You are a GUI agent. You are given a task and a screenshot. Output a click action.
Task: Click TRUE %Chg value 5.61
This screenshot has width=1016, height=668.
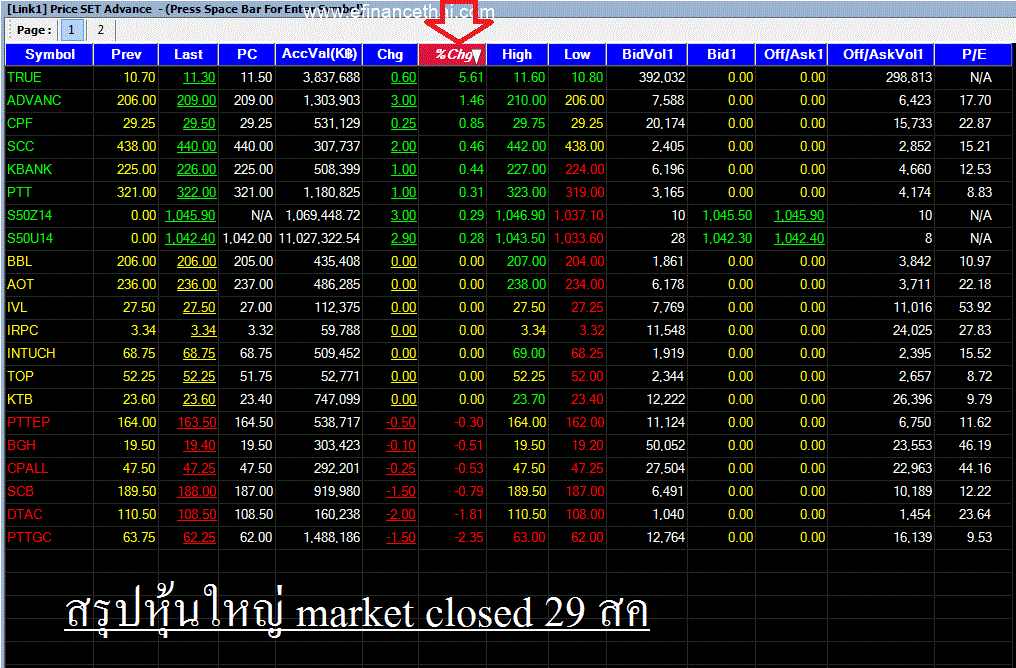472,78
